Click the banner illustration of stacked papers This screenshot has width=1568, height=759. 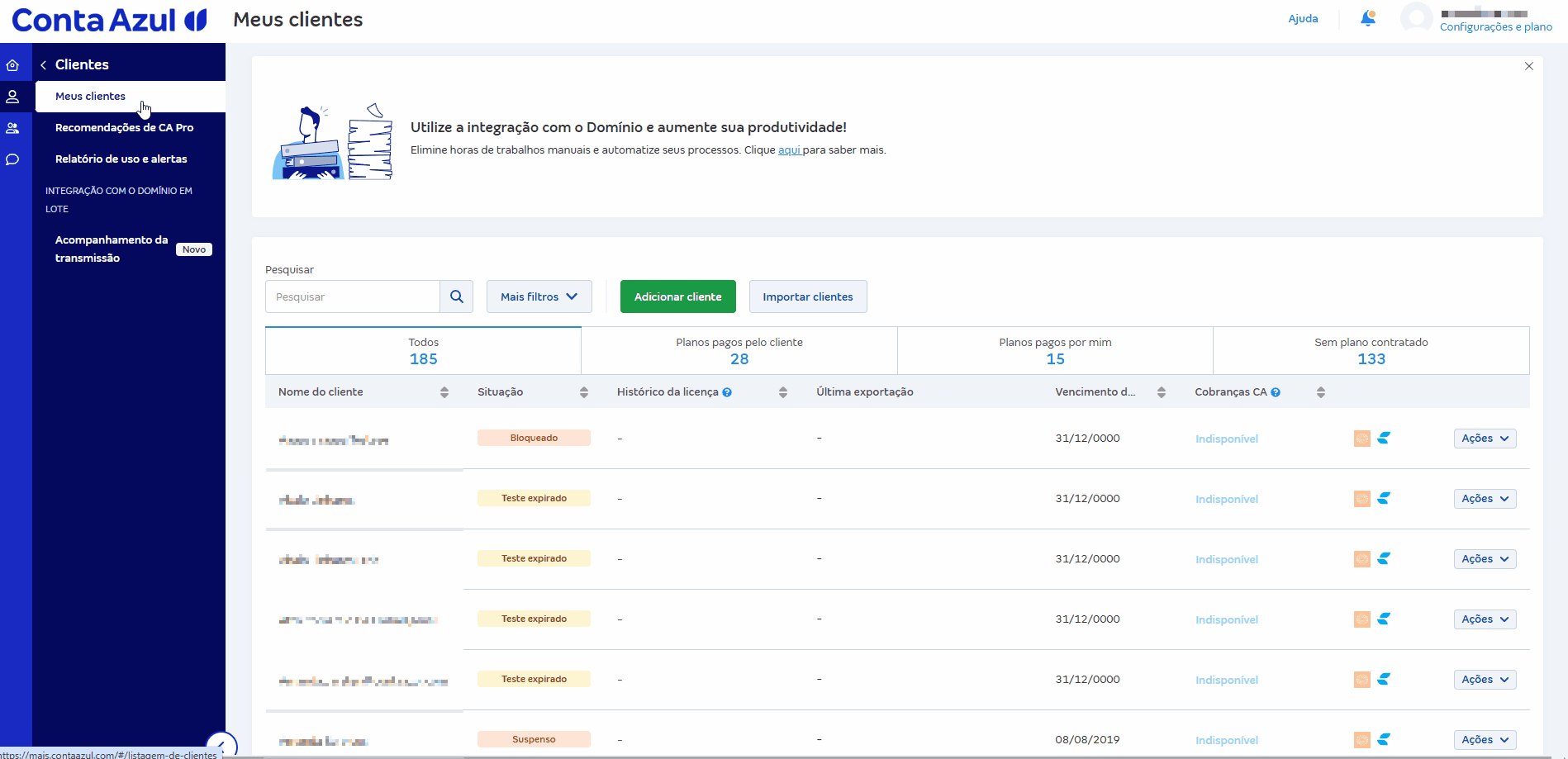(x=332, y=142)
